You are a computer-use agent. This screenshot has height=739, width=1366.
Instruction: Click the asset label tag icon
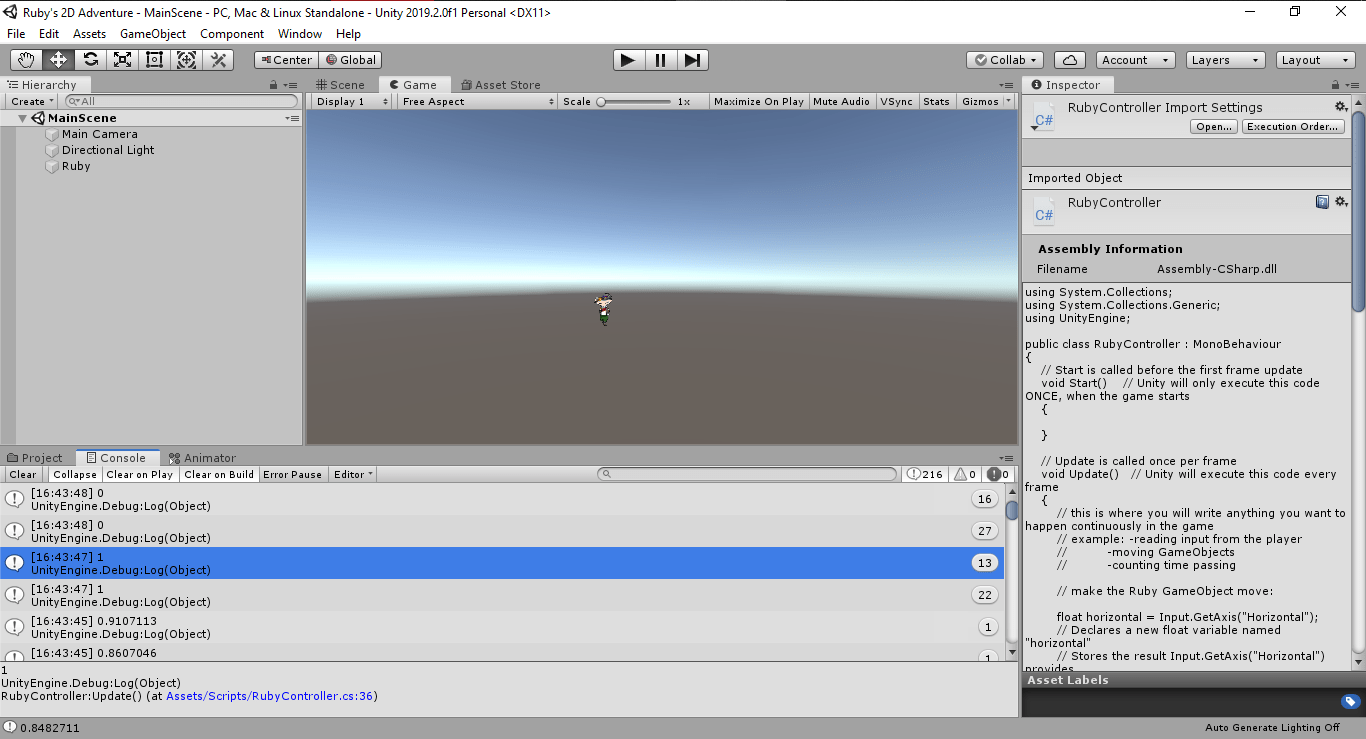1349,702
